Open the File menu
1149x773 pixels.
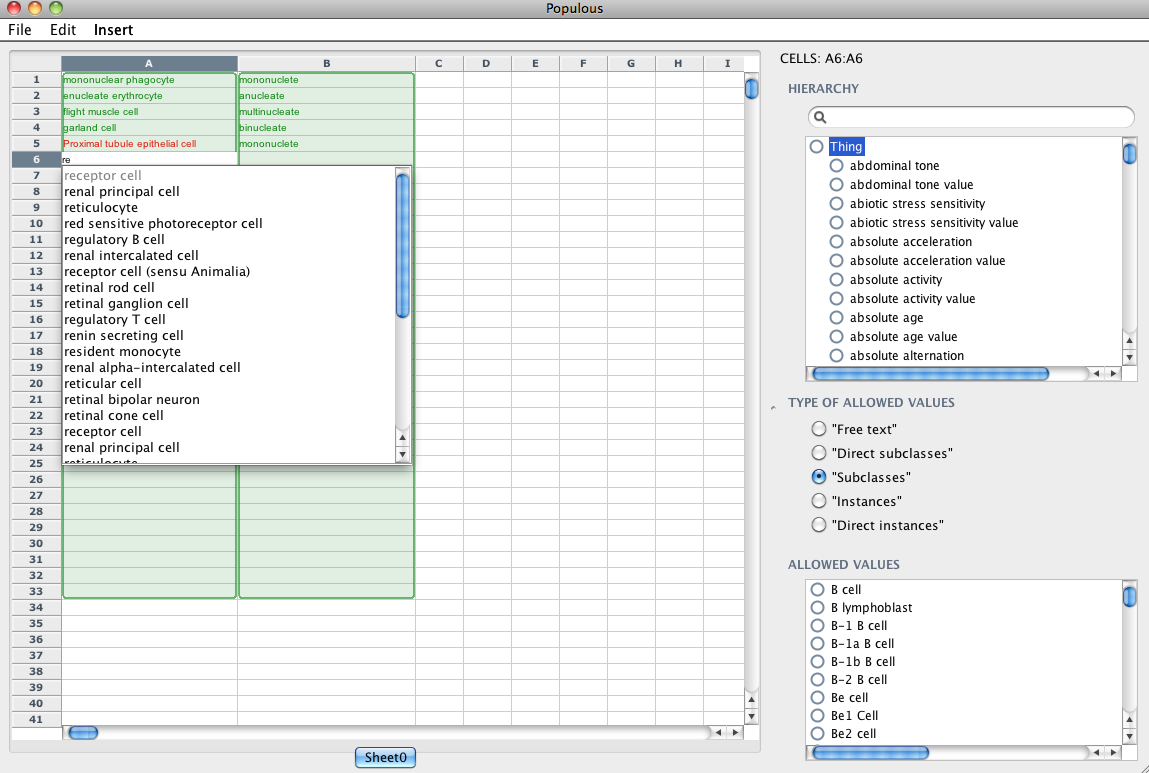pos(20,30)
